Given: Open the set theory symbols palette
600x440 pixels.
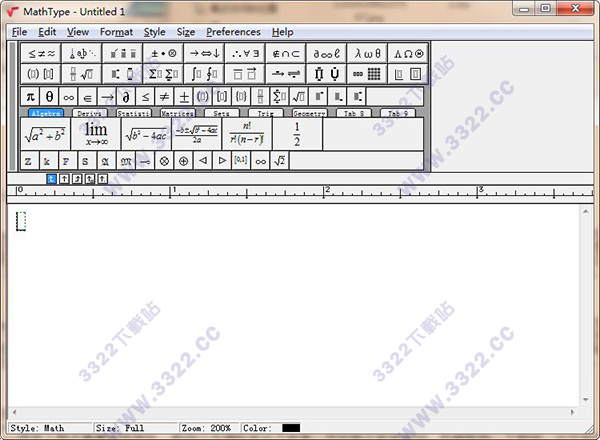Looking at the screenshot, I should click(x=285, y=54).
